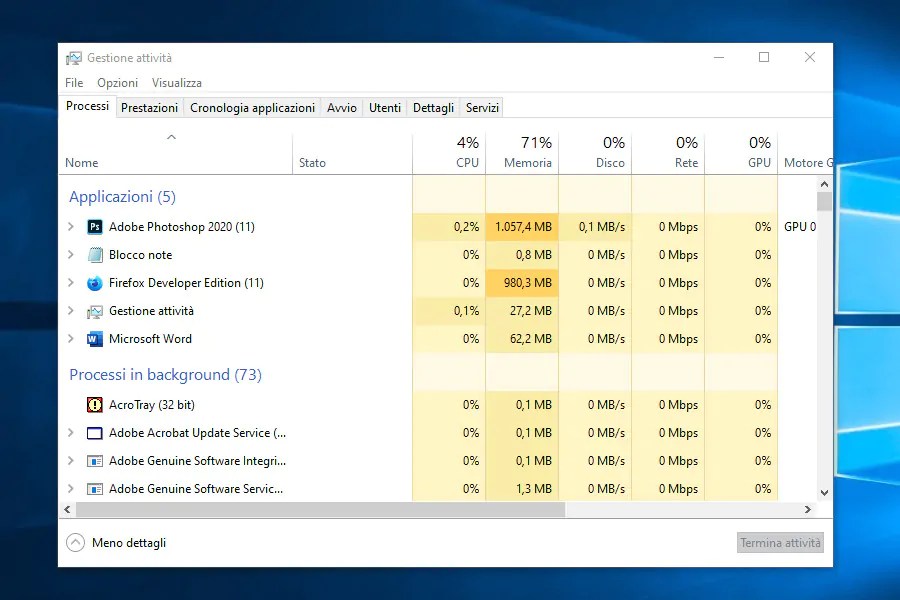
Task: Click the vertical scrollbar thumb
Action: click(x=824, y=202)
